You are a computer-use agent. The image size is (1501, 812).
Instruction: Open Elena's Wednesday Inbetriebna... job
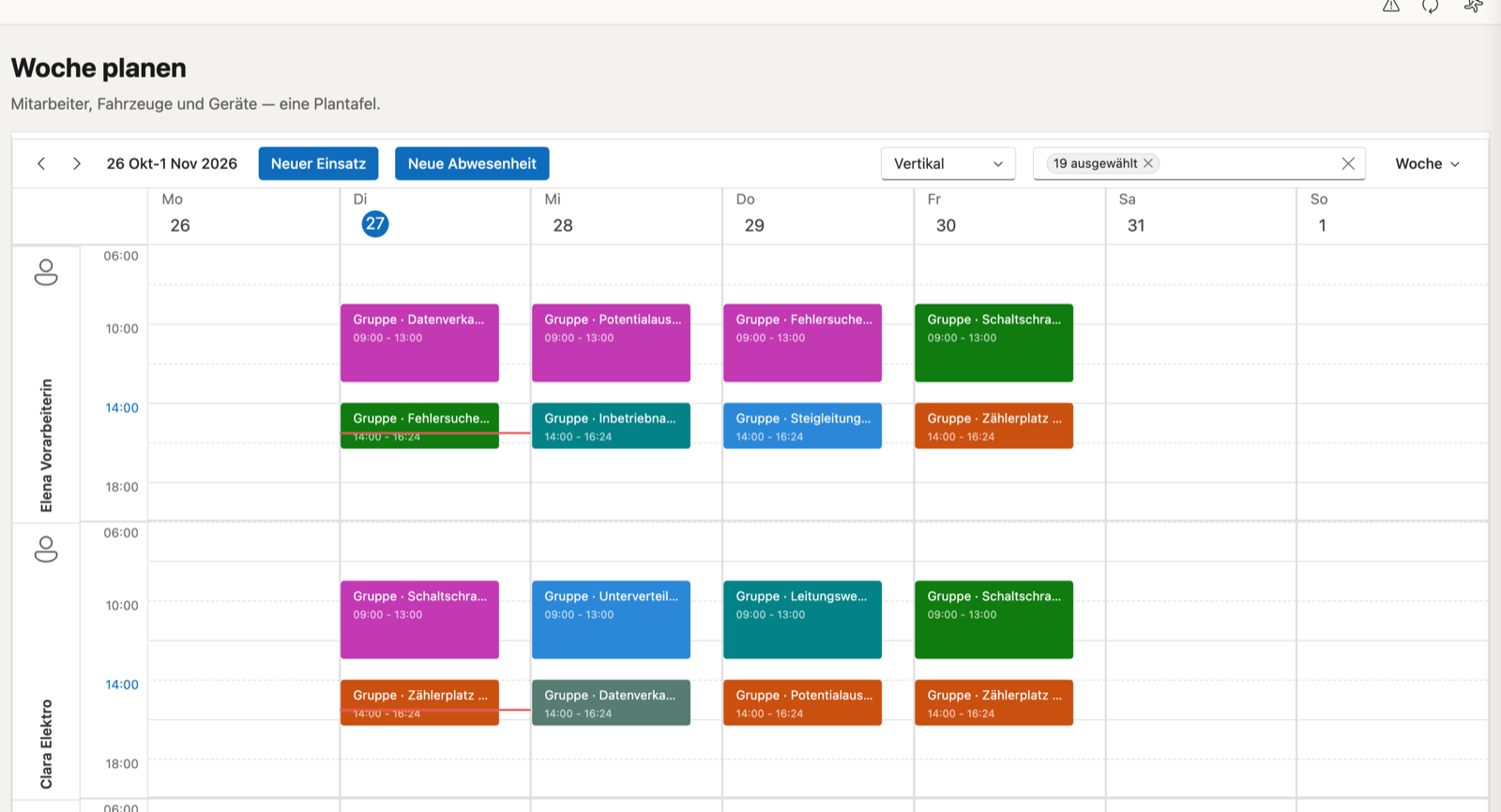point(611,426)
